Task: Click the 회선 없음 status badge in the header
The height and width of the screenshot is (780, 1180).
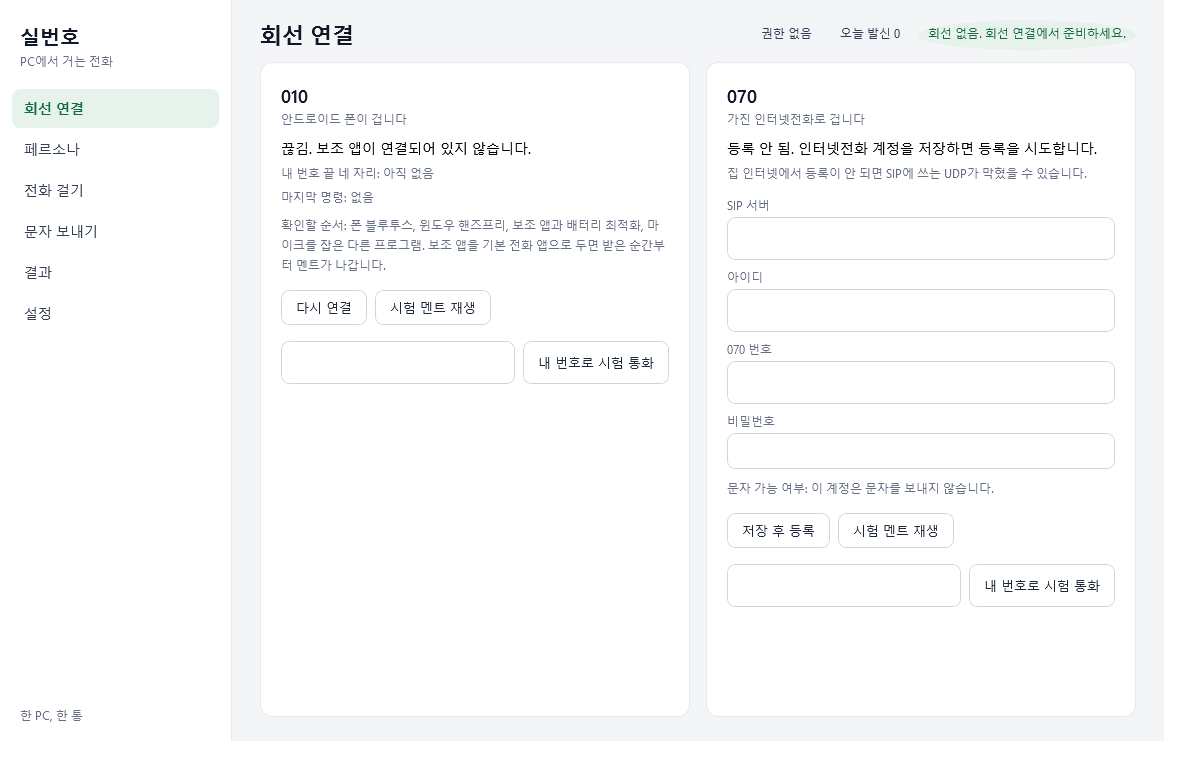Action: coord(1026,34)
